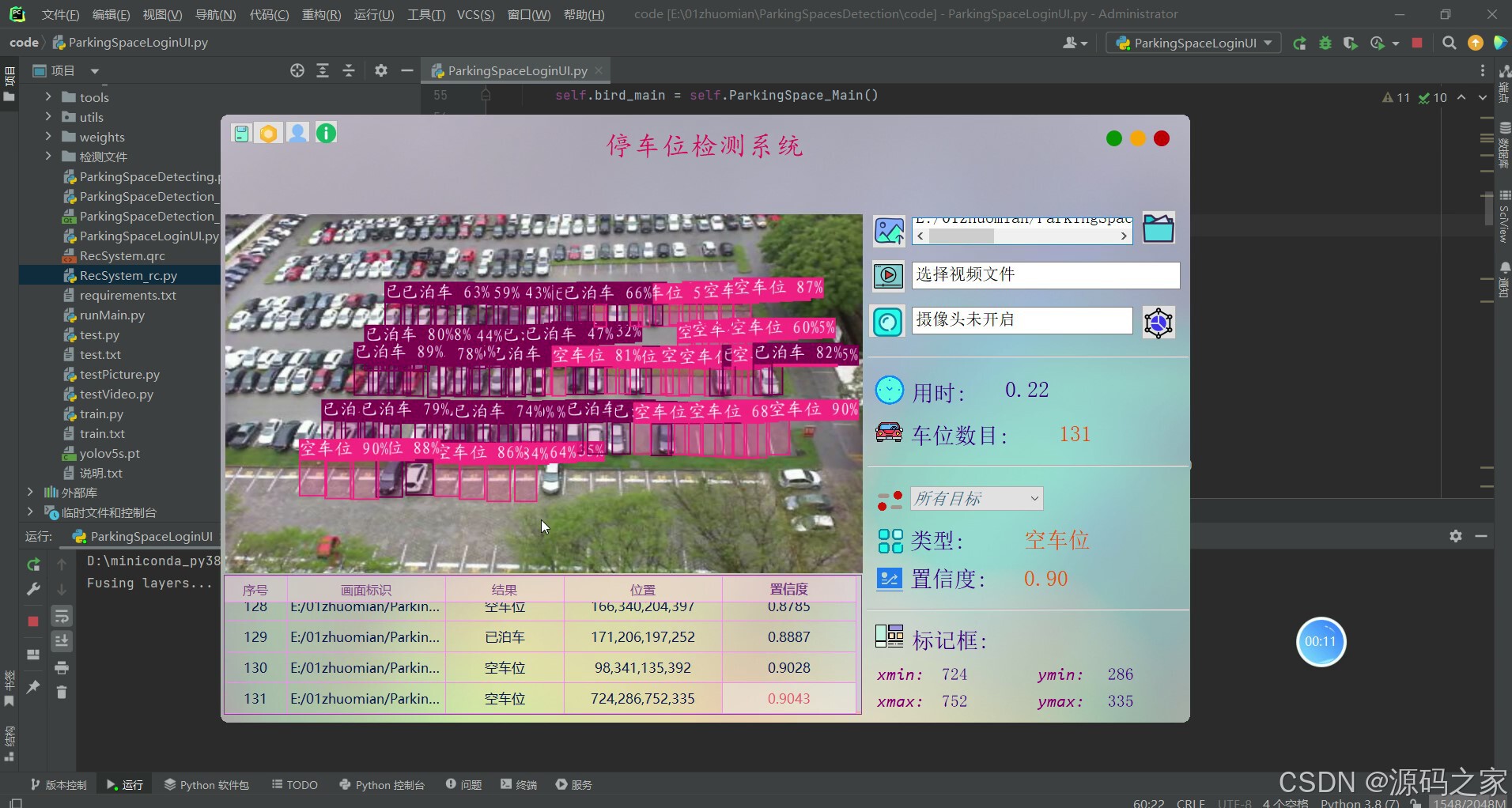The height and width of the screenshot is (808, 1512).
Task: Open the 重构(R) menu
Action: (321, 14)
